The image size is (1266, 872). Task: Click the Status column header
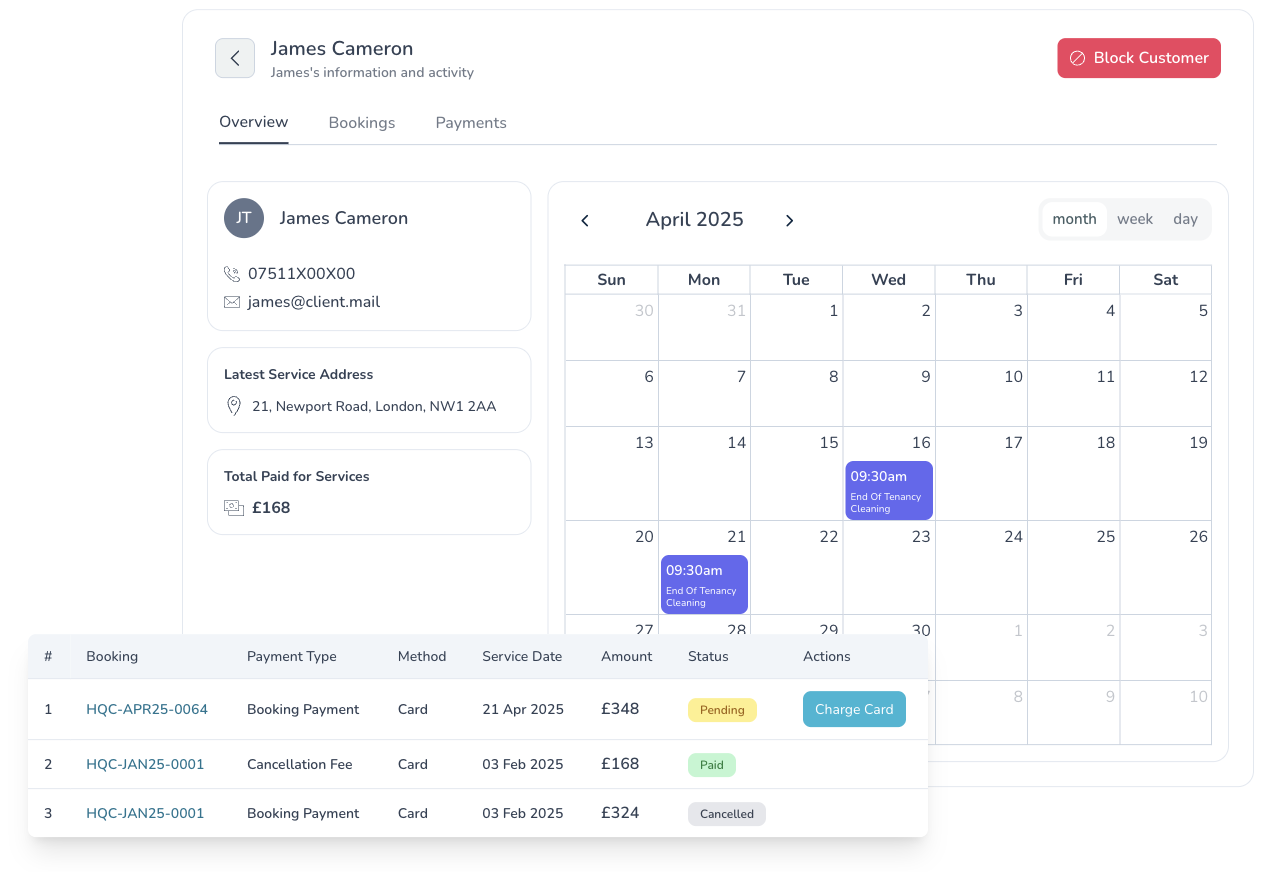[708, 657]
